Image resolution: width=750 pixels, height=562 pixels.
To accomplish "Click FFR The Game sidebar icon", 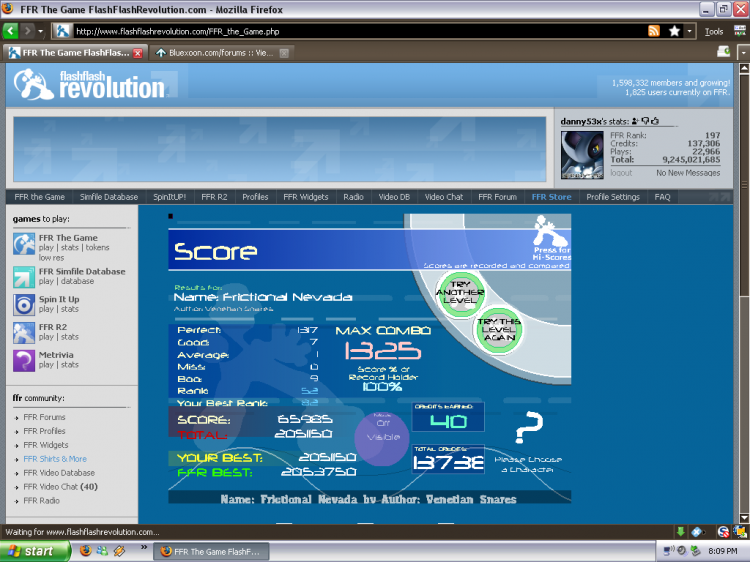I will 24,244.
